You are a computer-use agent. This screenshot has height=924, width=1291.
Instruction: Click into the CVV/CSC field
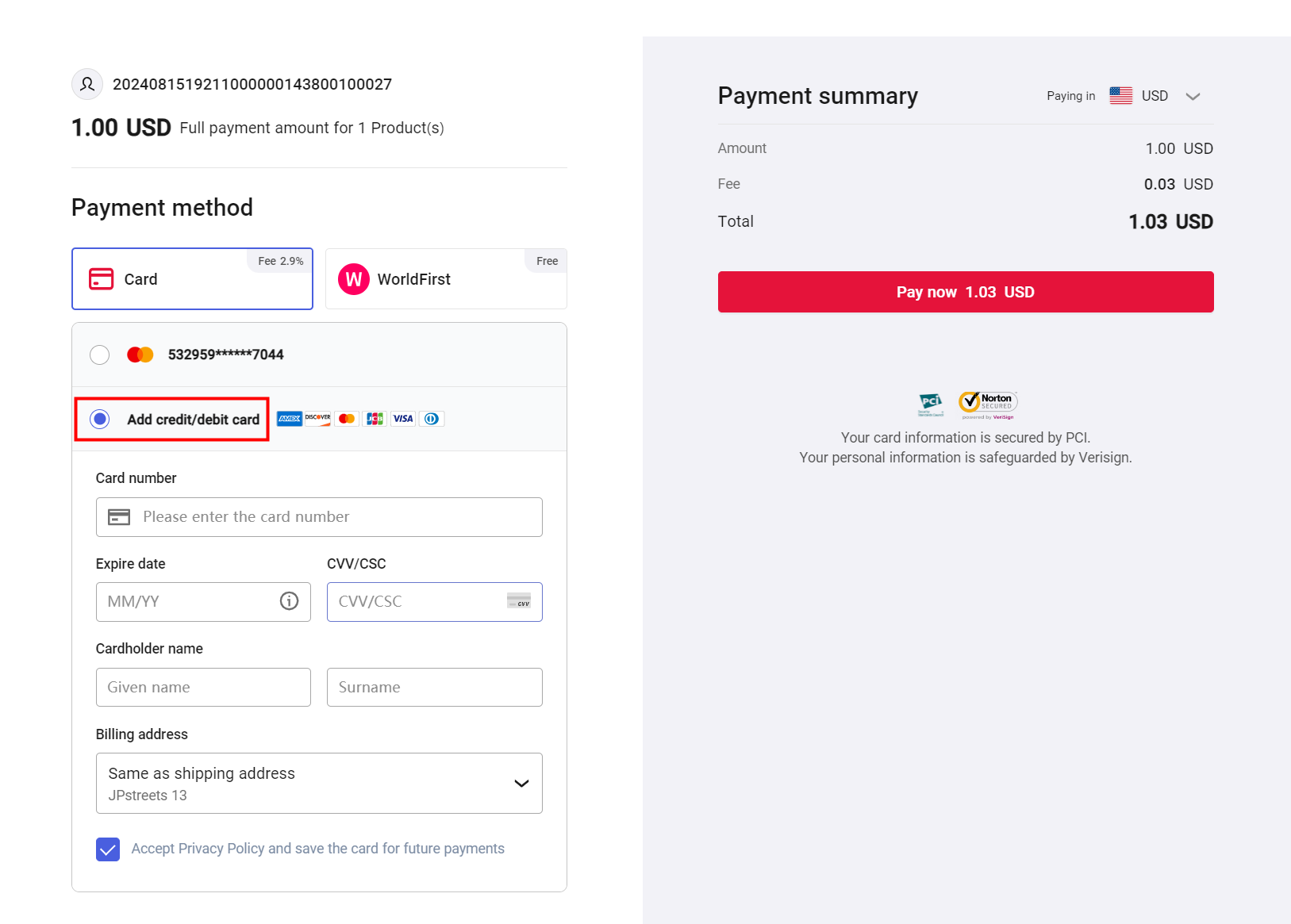tap(421, 602)
